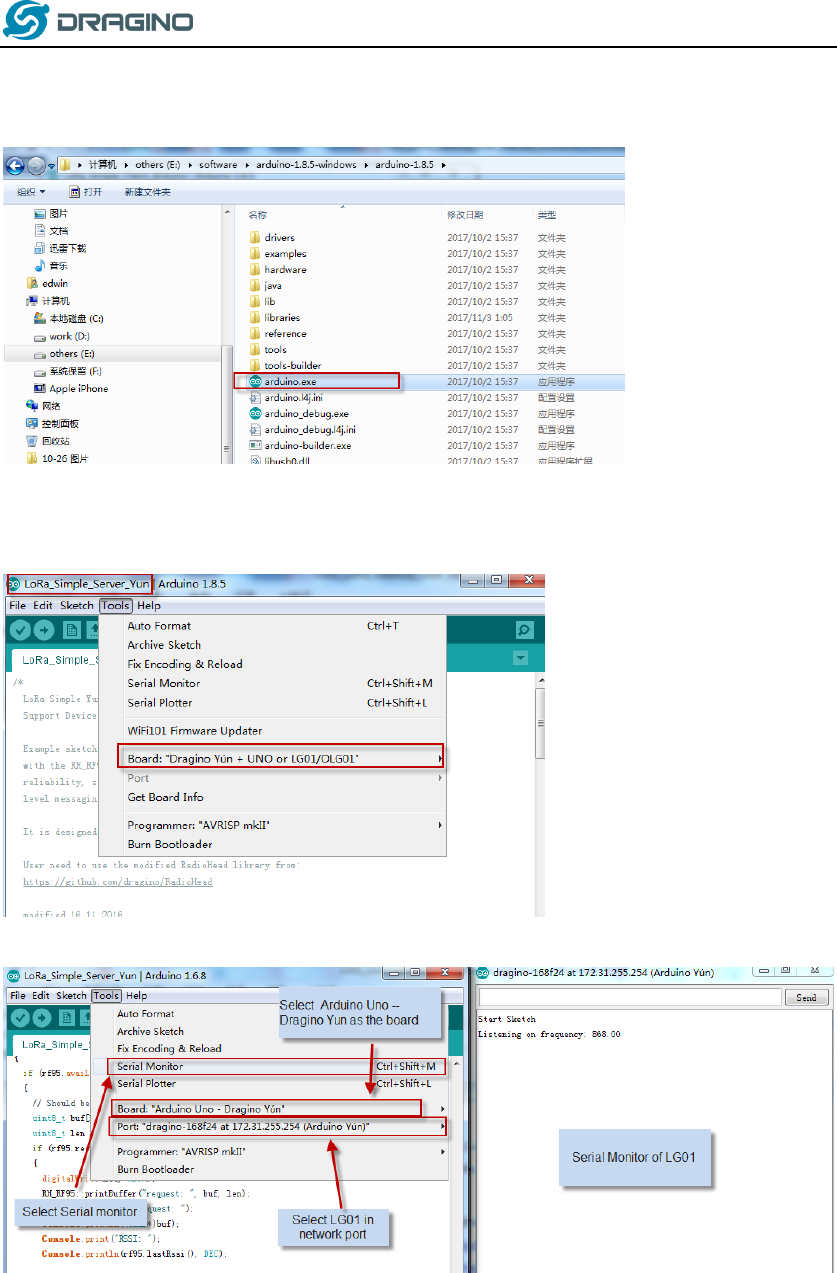837x1273 pixels.
Task: Click 新建文件夹 button in Explorer
Action: point(147,192)
